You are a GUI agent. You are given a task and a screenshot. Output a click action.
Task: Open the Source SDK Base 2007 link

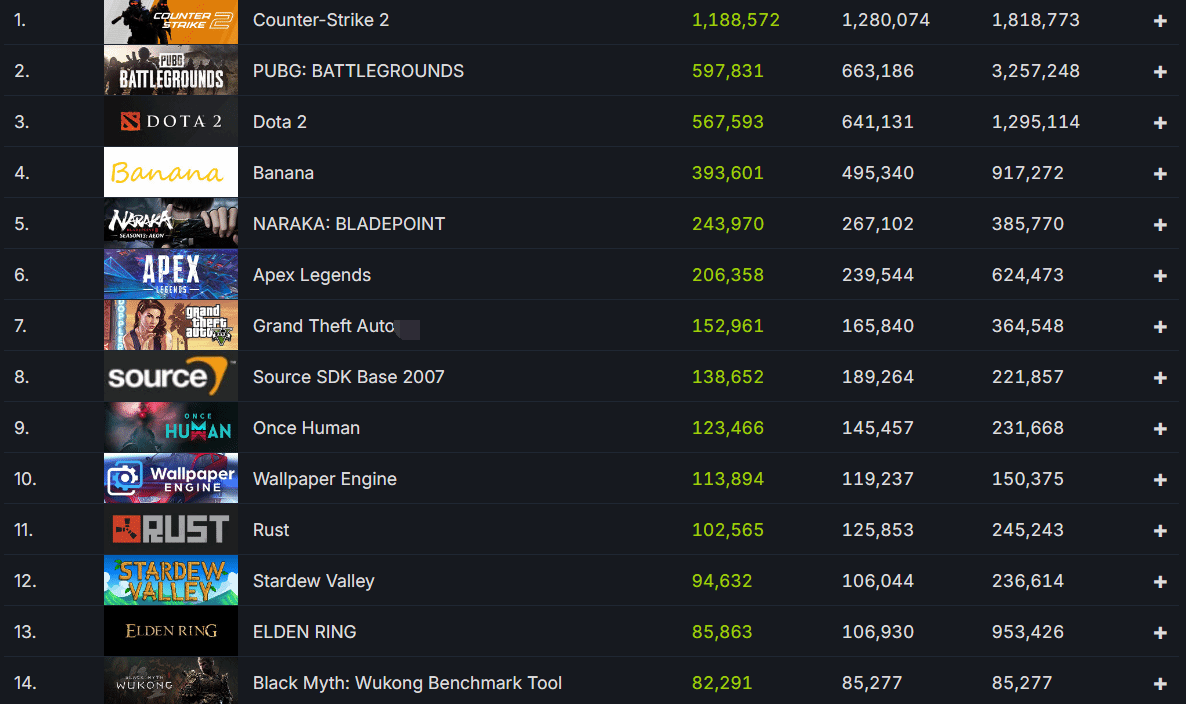[x=349, y=377]
